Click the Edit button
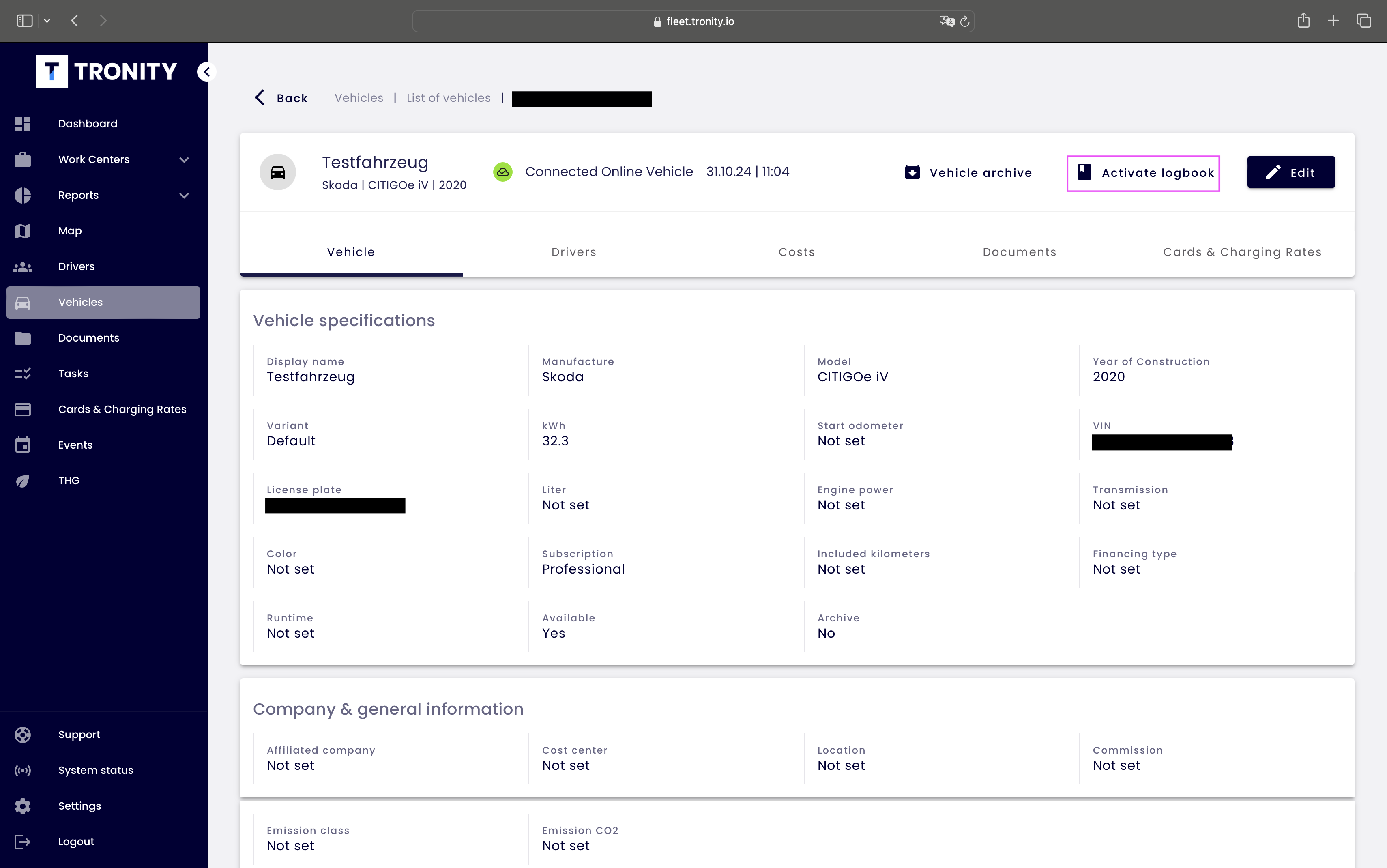 click(x=1291, y=172)
